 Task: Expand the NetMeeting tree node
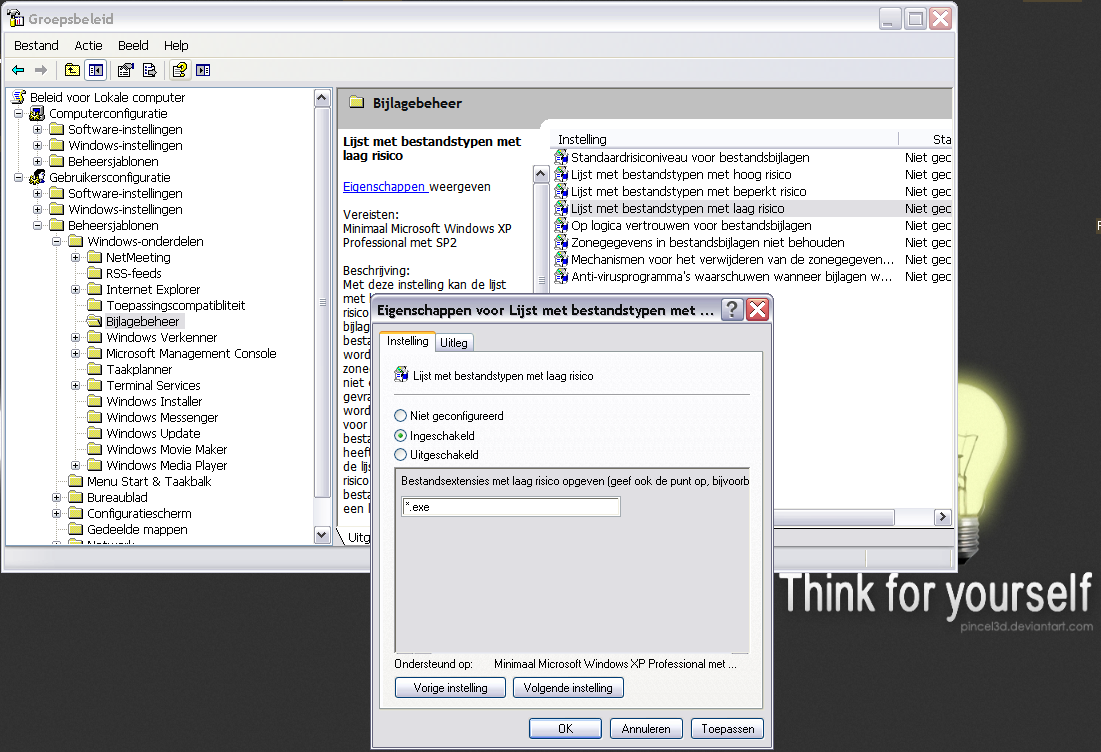point(76,258)
